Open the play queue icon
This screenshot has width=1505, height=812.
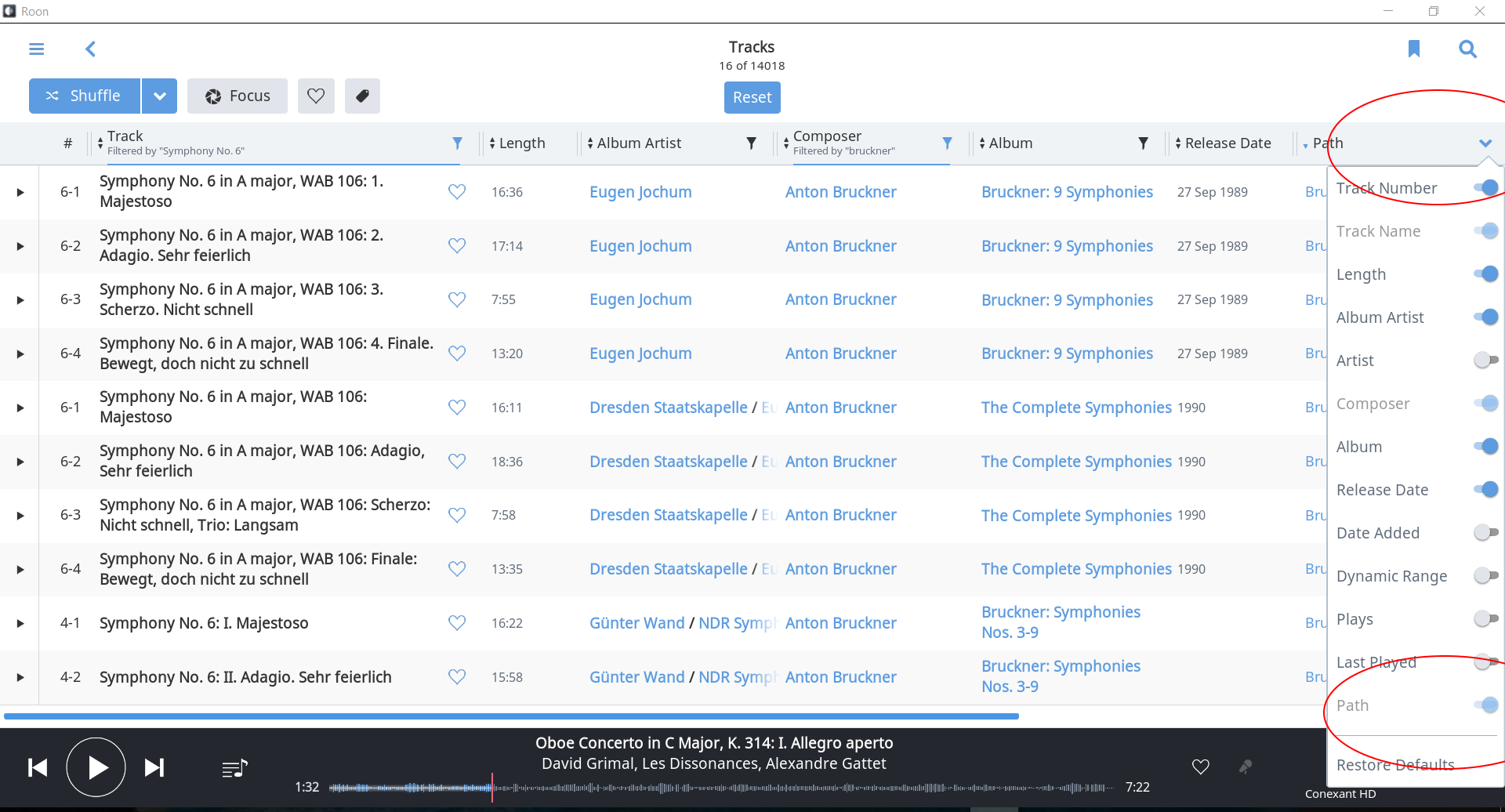tap(234, 768)
